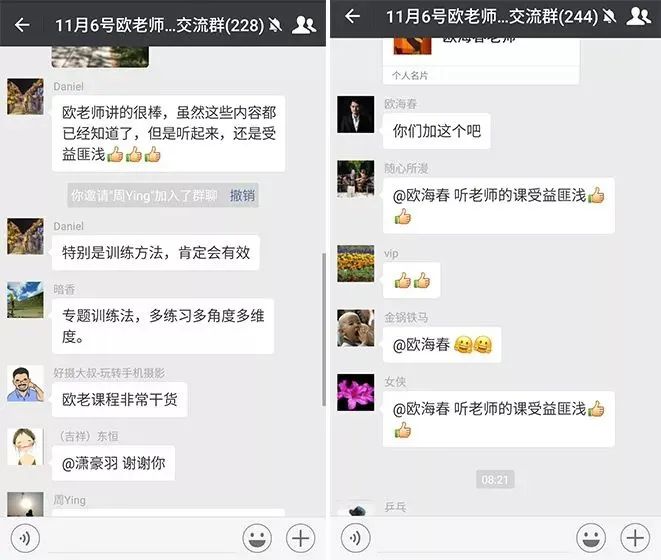Tap 女侠's pink flower avatar
This screenshot has width=661, height=560.
(x=355, y=392)
